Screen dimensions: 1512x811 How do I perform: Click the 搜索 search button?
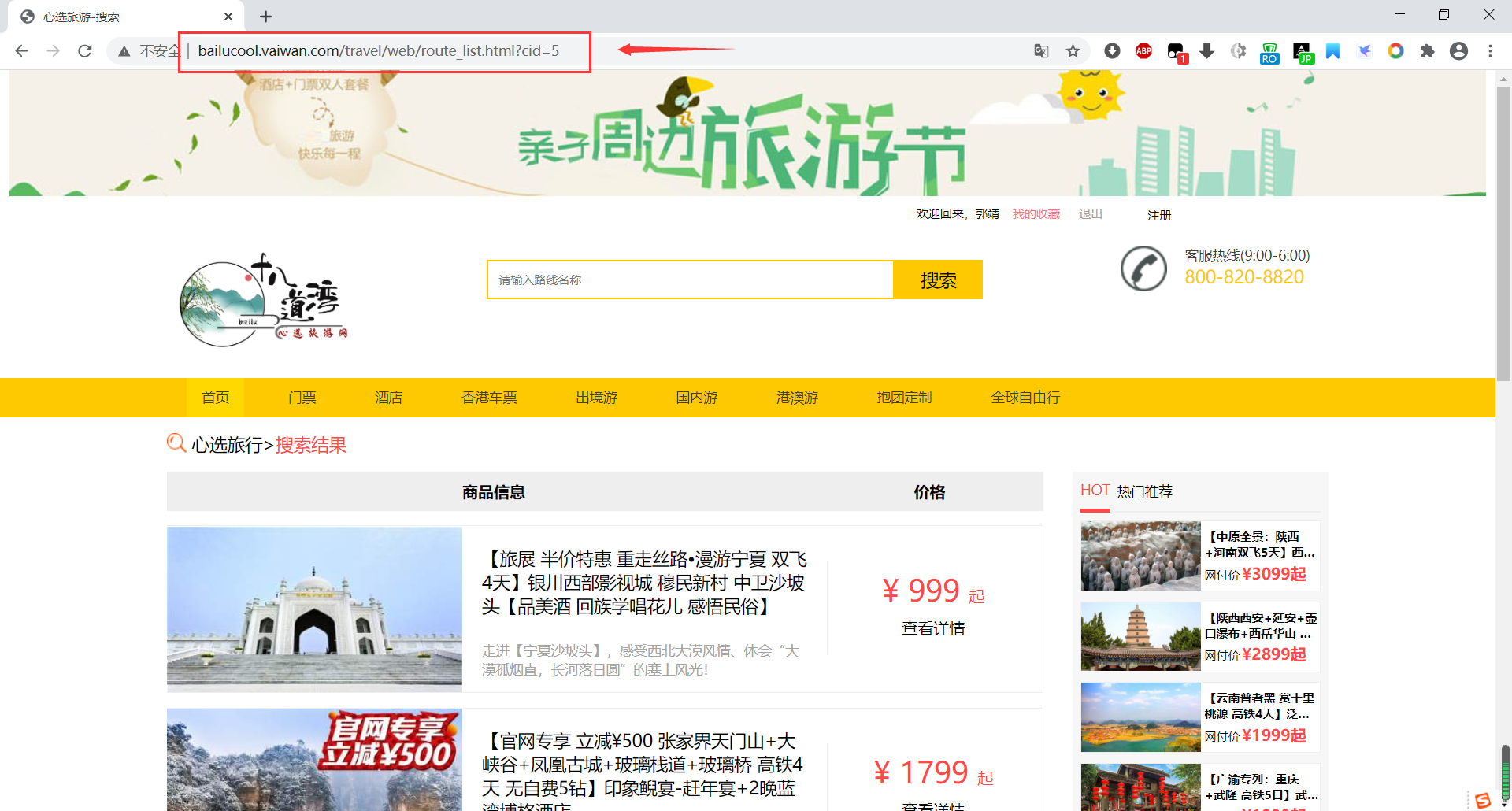(937, 280)
